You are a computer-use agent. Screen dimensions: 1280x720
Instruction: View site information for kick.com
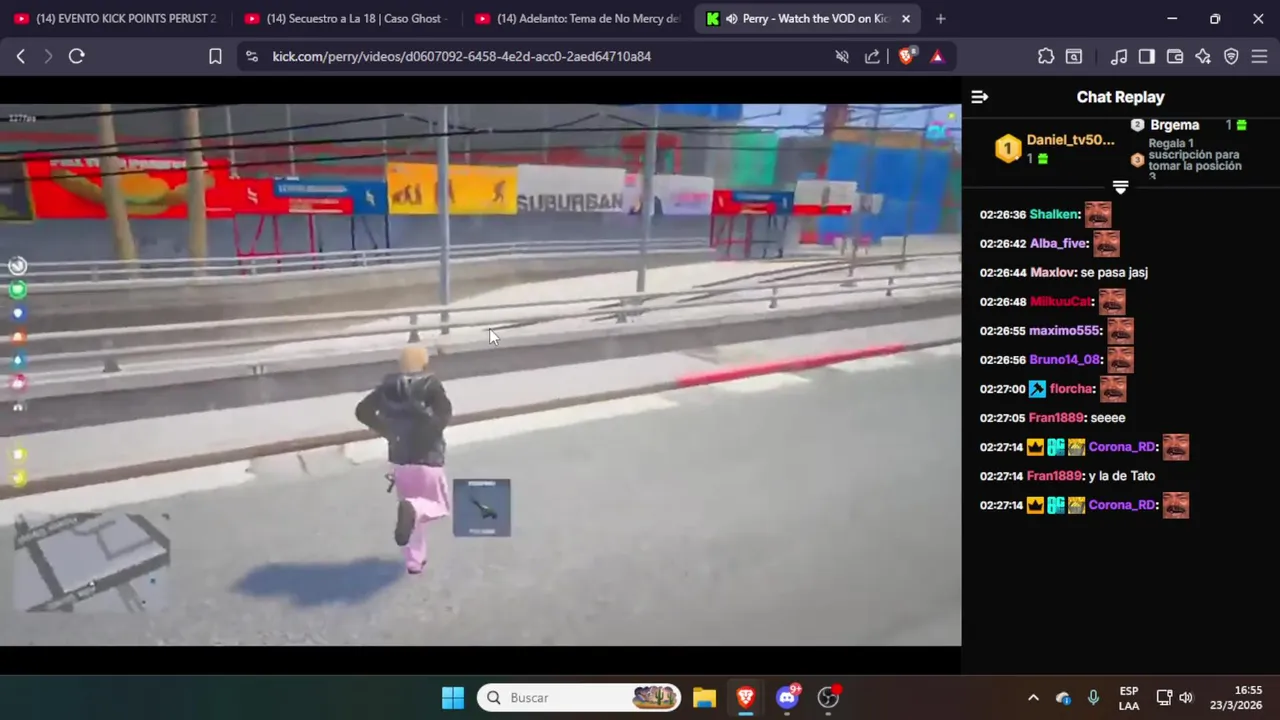coord(251,56)
